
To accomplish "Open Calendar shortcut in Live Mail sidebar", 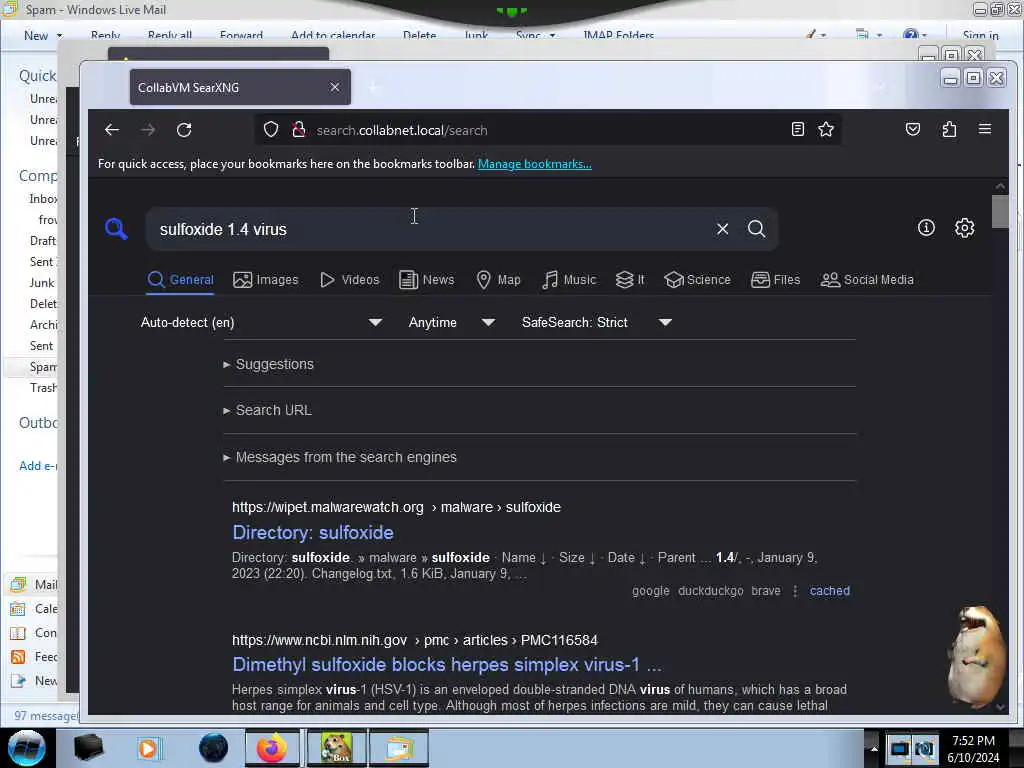I will [x=34, y=609].
